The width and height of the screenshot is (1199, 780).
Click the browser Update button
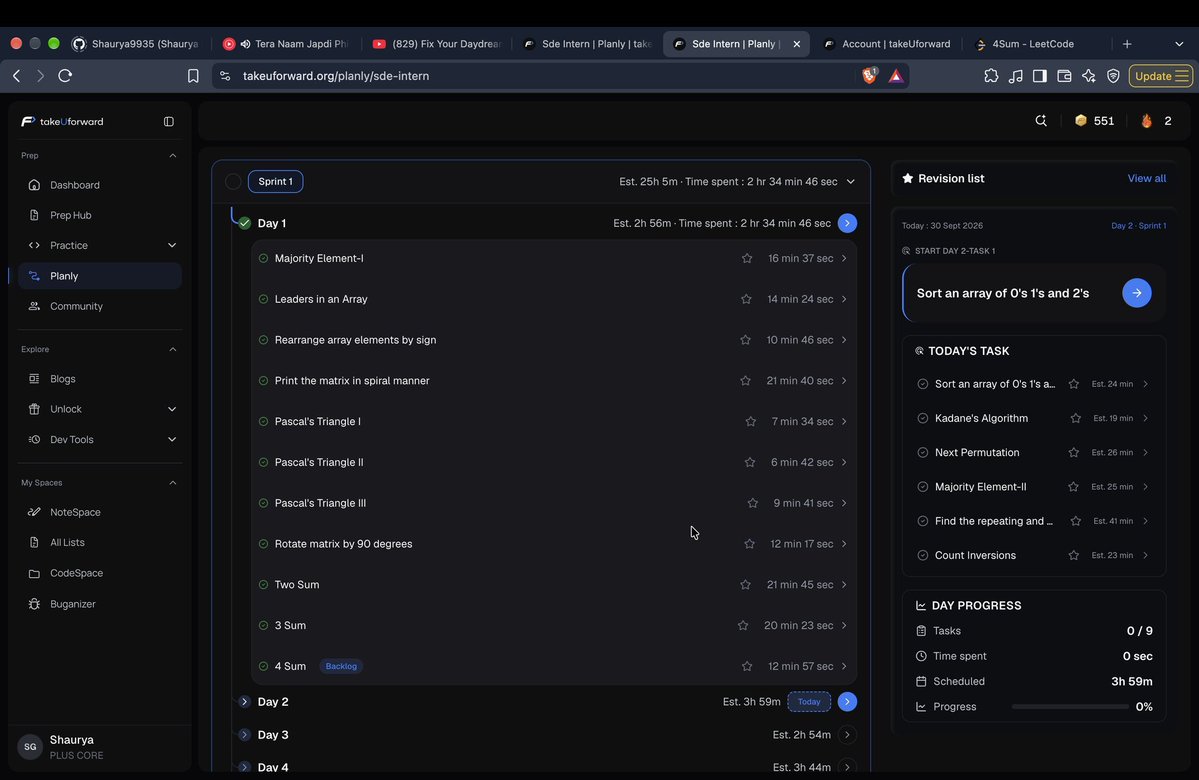(1161, 76)
